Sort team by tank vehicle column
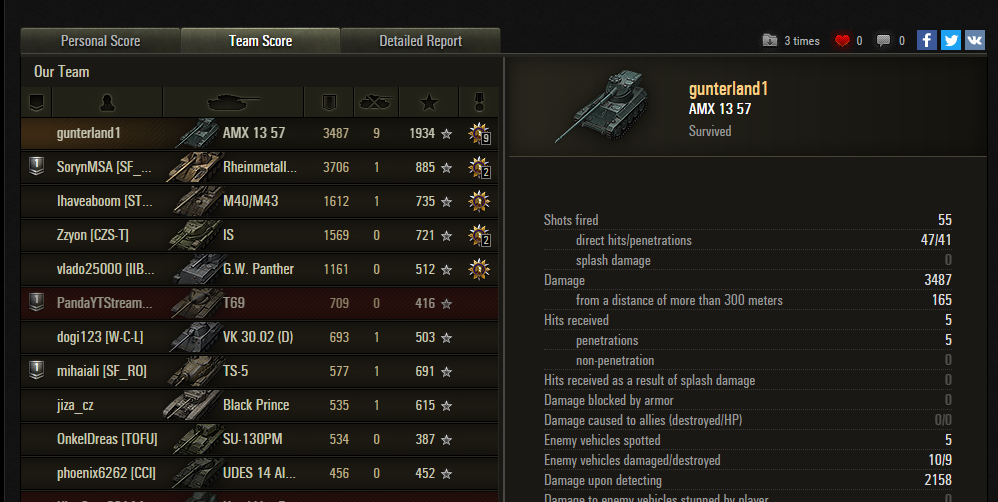Image resolution: width=998 pixels, height=502 pixels. coord(234,102)
